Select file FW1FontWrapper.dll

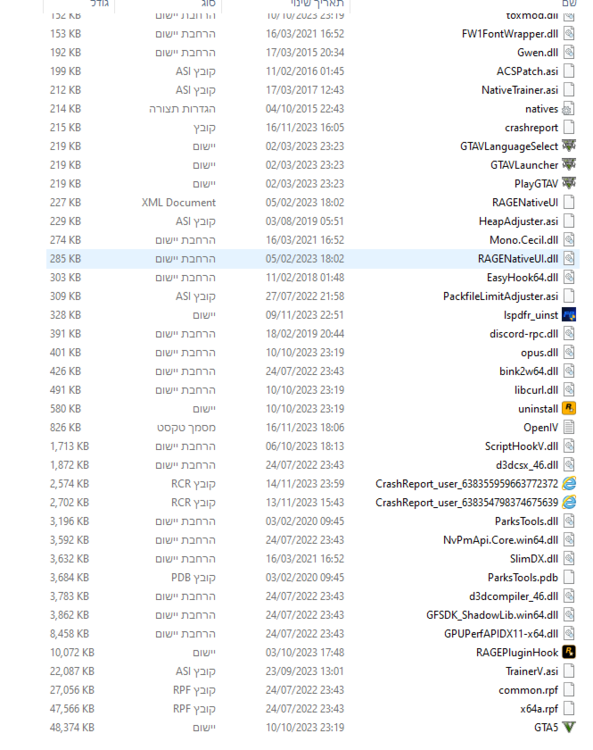510,34
